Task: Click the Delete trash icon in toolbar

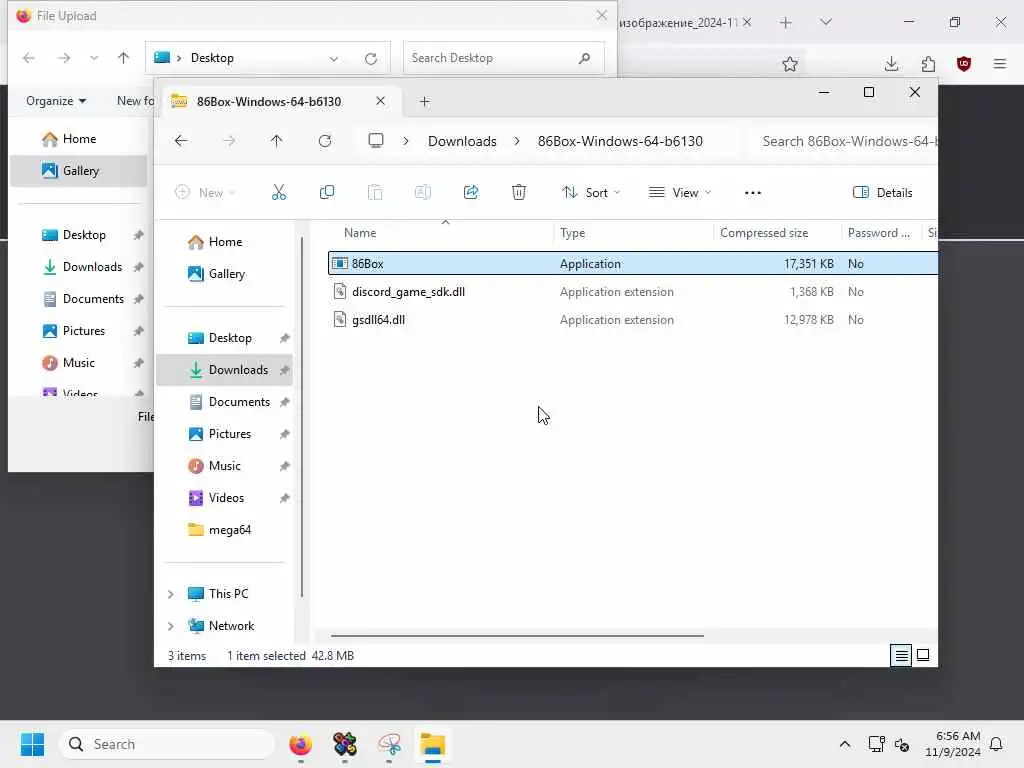Action: (519, 192)
